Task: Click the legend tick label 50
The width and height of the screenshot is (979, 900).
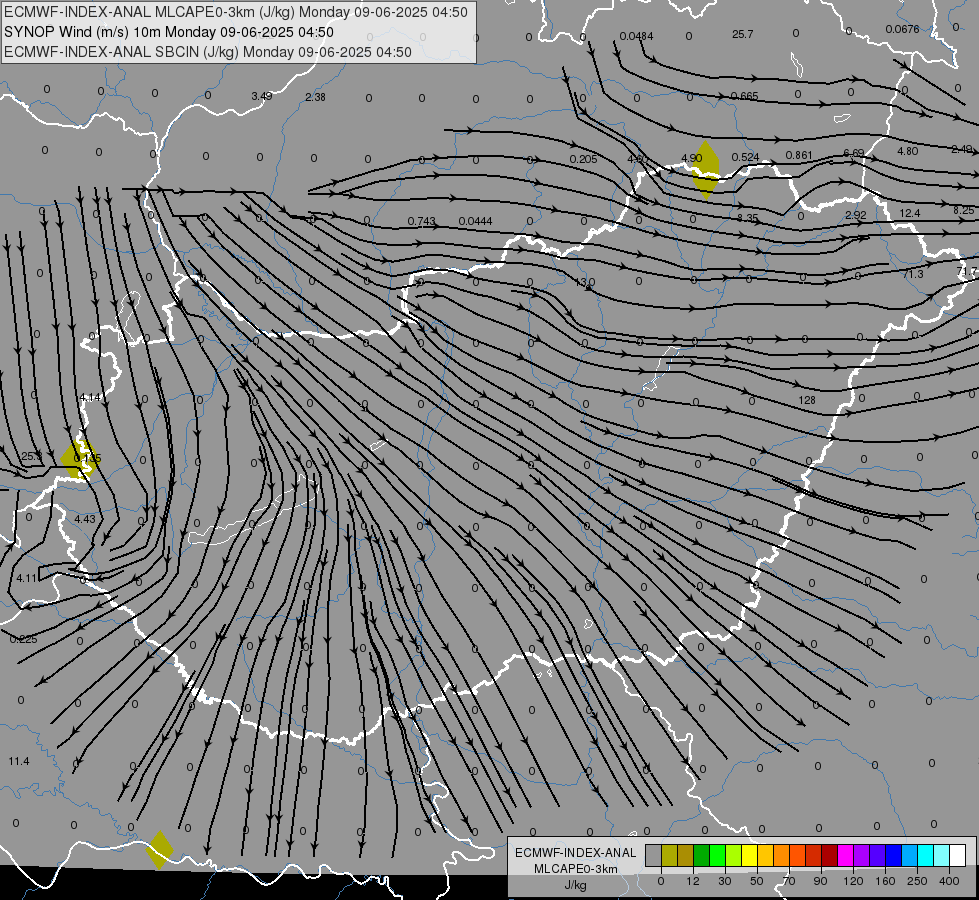Action: click(x=756, y=881)
